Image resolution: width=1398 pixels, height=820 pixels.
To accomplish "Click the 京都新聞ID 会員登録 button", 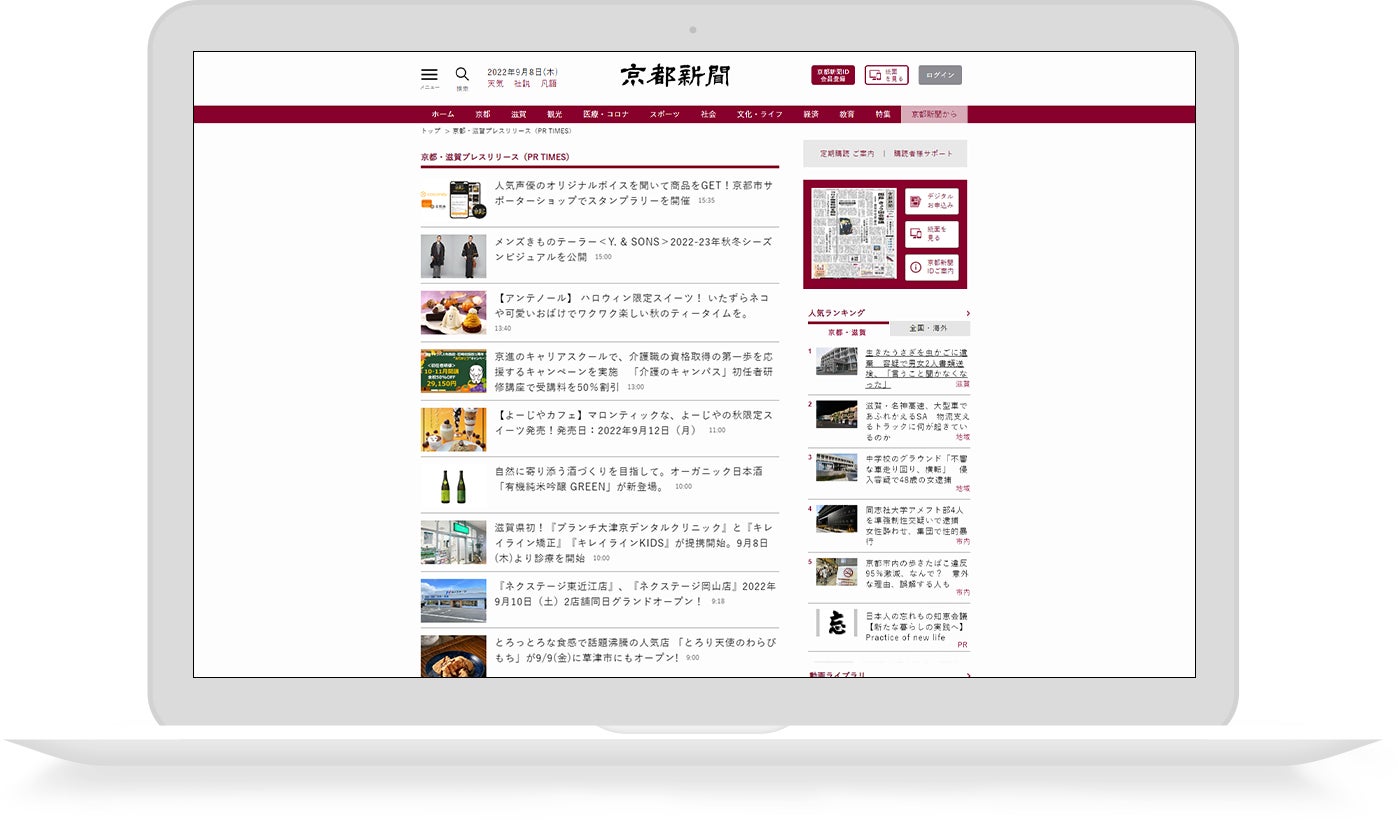I will (x=833, y=75).
